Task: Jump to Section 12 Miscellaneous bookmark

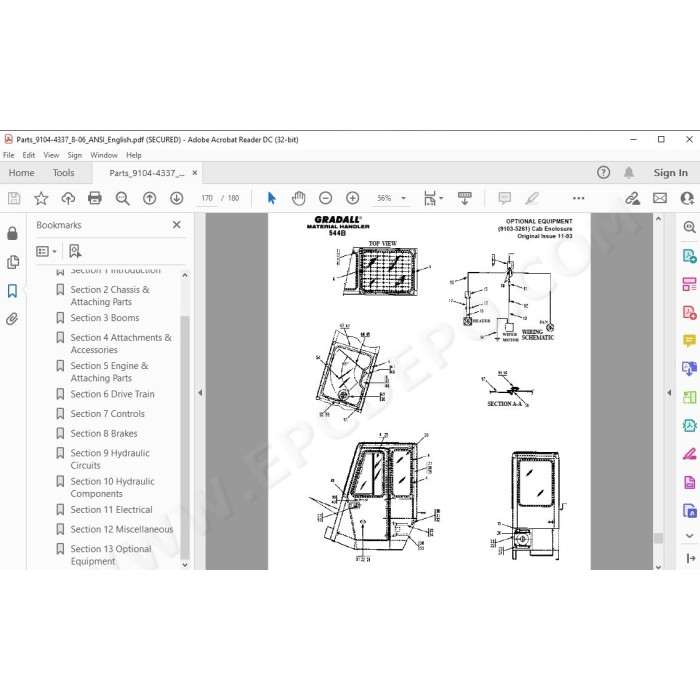Action: point(121,529)
